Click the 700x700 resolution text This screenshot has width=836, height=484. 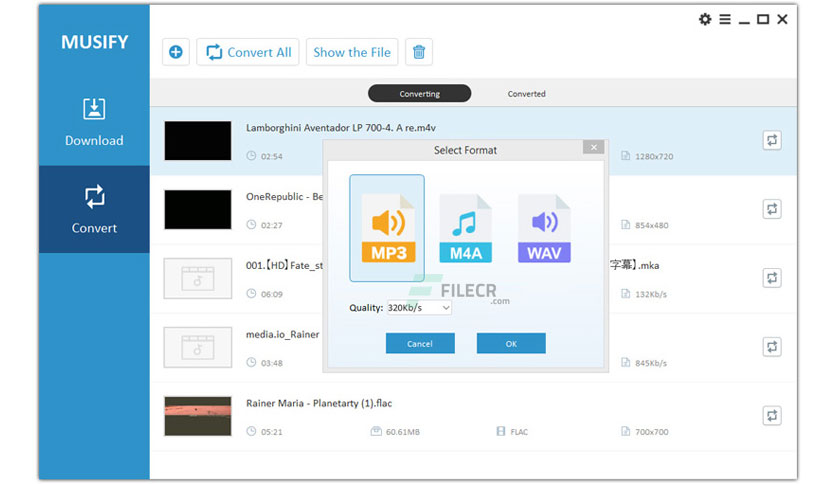click(652, 432)
